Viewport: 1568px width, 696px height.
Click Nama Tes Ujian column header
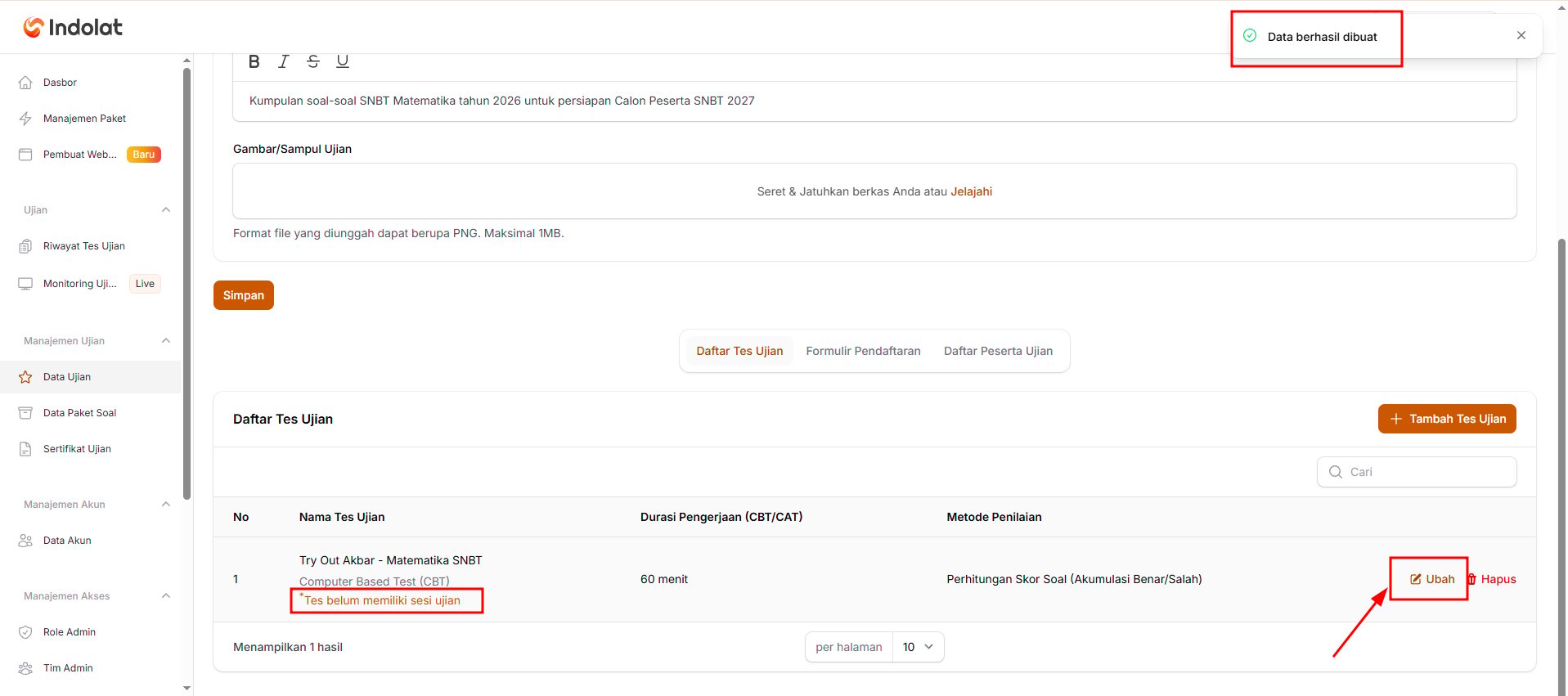342,517
